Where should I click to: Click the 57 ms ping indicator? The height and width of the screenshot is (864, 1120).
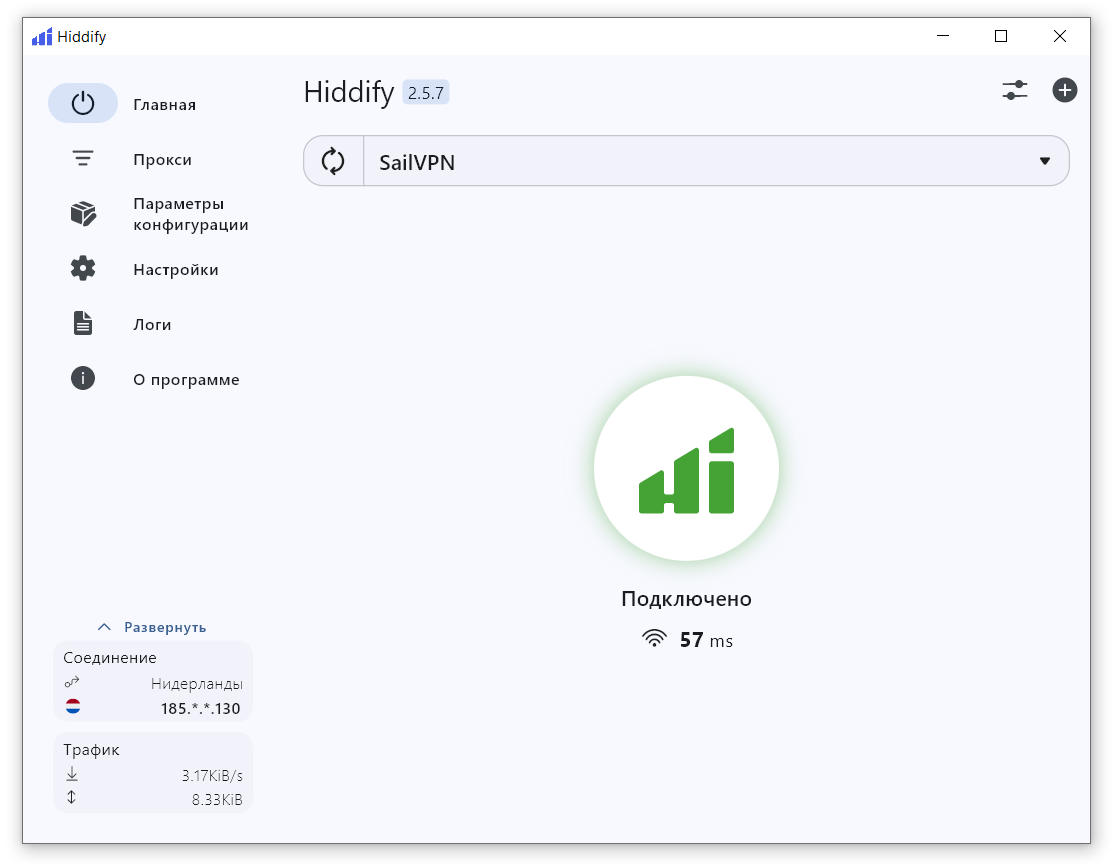coord(688,640)
